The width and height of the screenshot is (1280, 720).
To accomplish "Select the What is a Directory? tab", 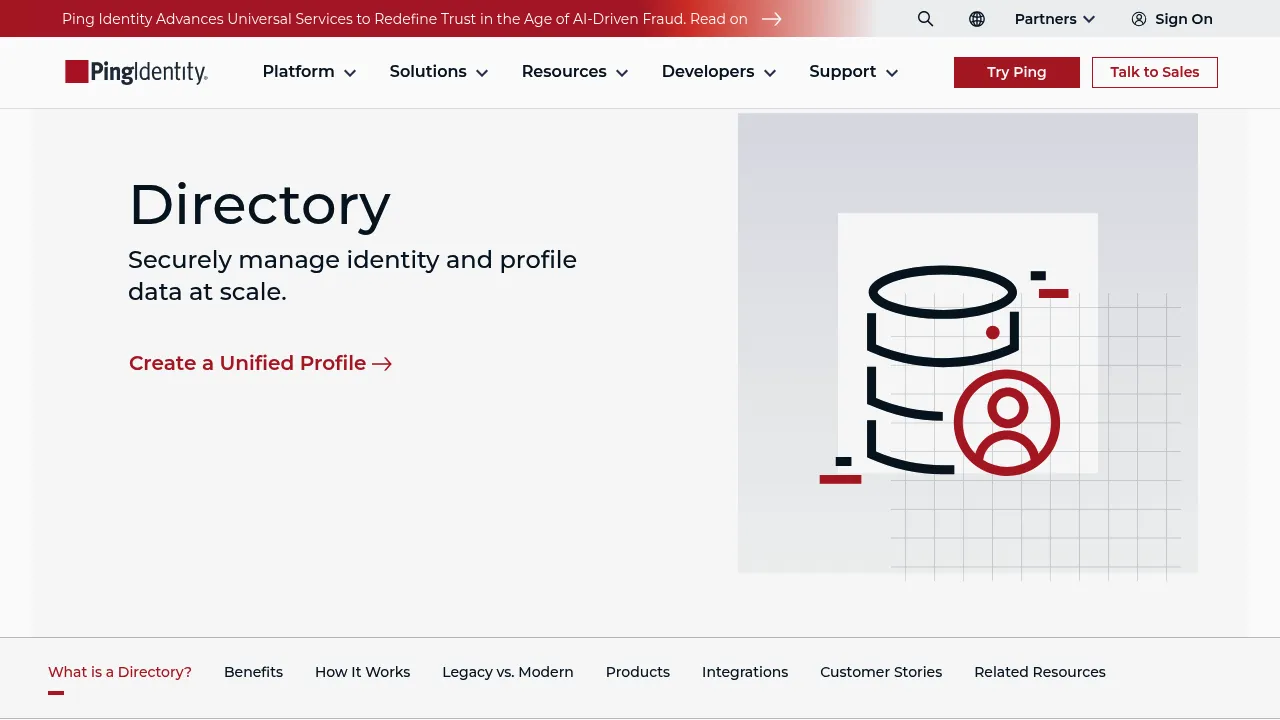I will coord(120,672).
